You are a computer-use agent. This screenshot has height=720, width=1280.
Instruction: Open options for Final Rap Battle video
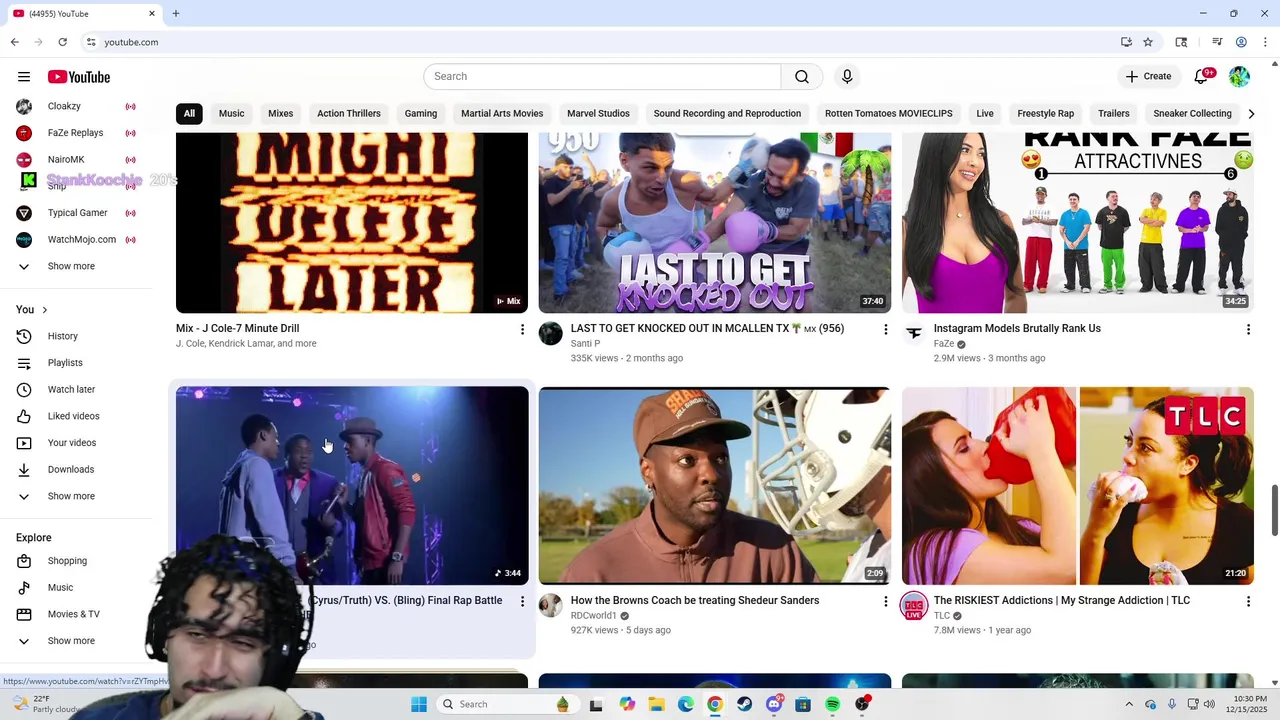(522, 601)
